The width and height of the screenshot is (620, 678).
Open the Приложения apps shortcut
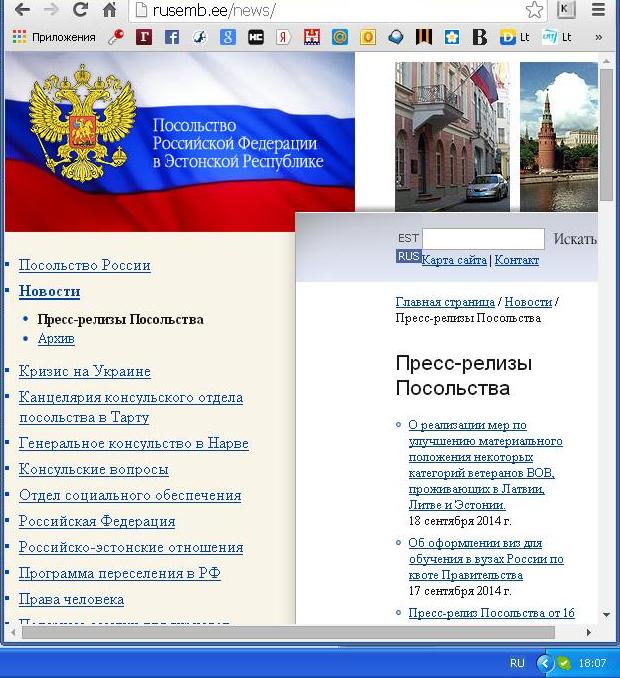coord(54,37)
